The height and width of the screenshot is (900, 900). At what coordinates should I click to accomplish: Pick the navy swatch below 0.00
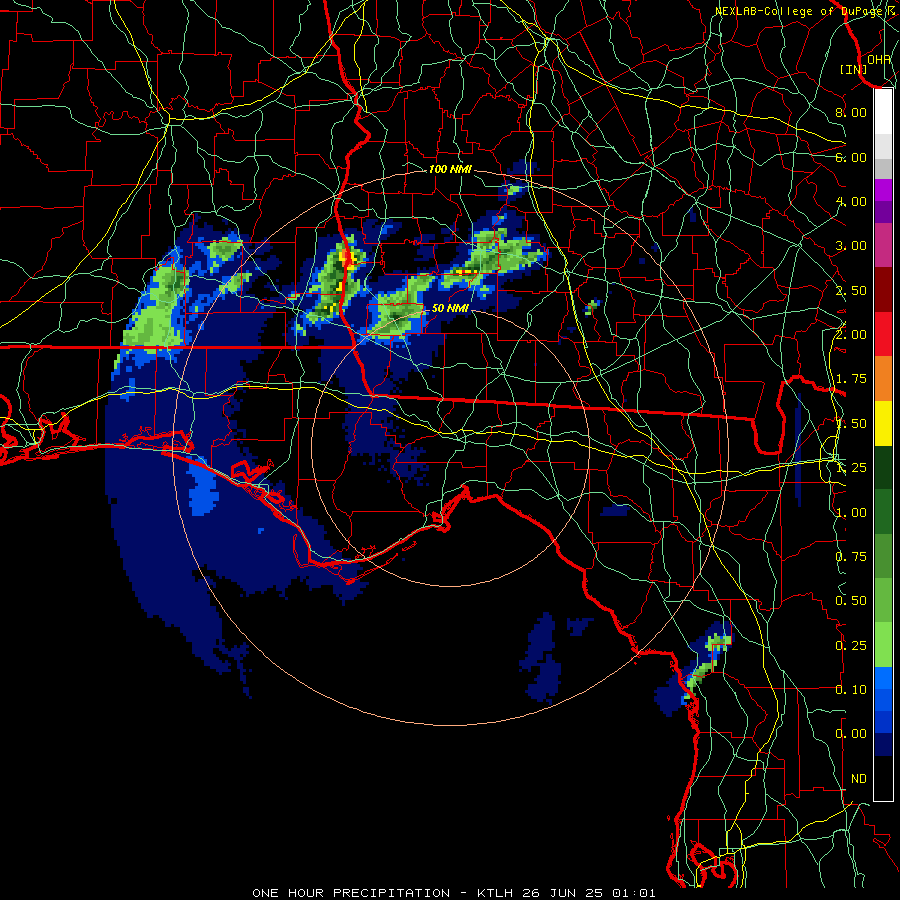click(x=883, y=745)
